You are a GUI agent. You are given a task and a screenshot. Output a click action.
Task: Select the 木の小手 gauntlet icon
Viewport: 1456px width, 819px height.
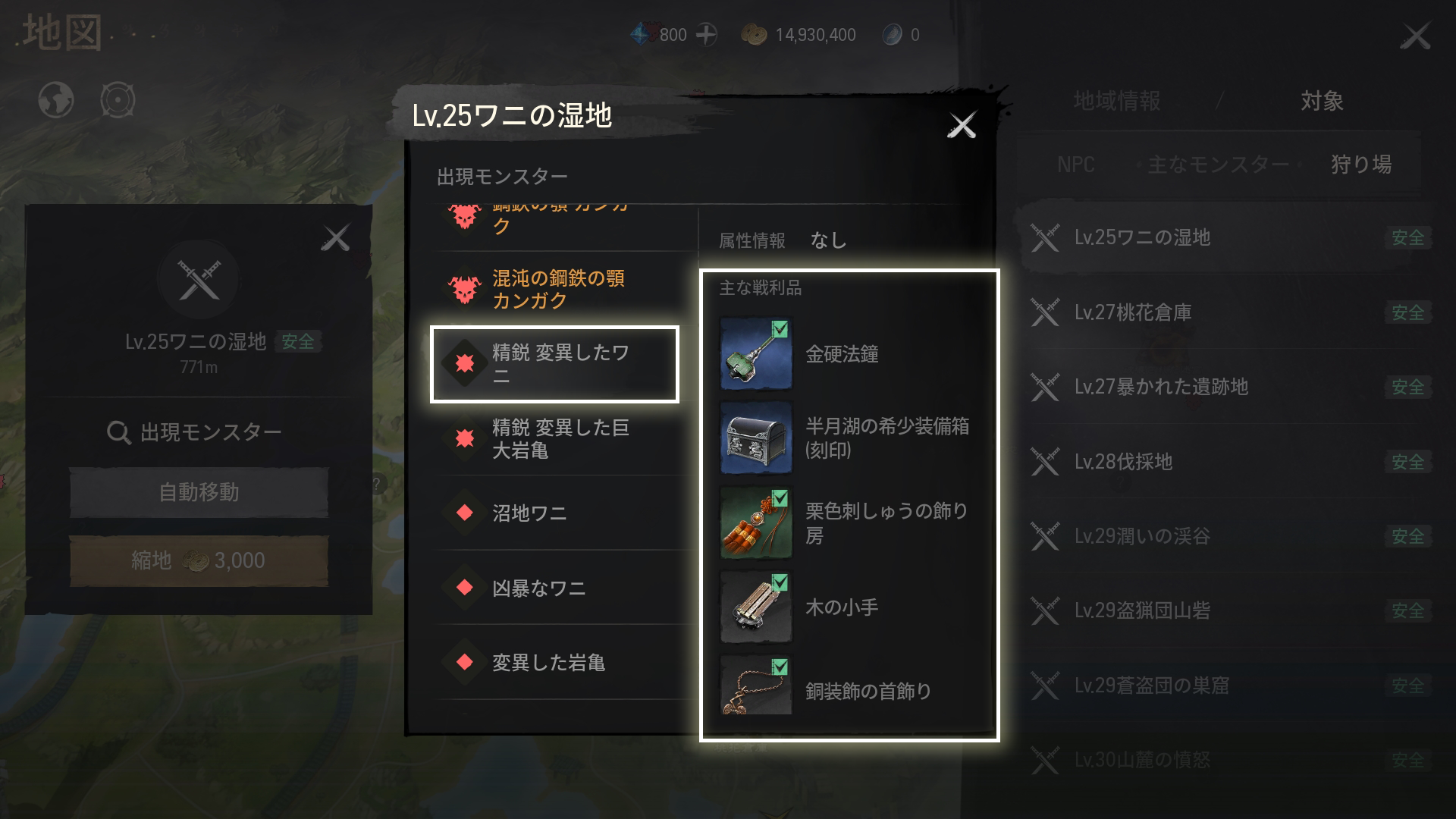coord(756,607)
